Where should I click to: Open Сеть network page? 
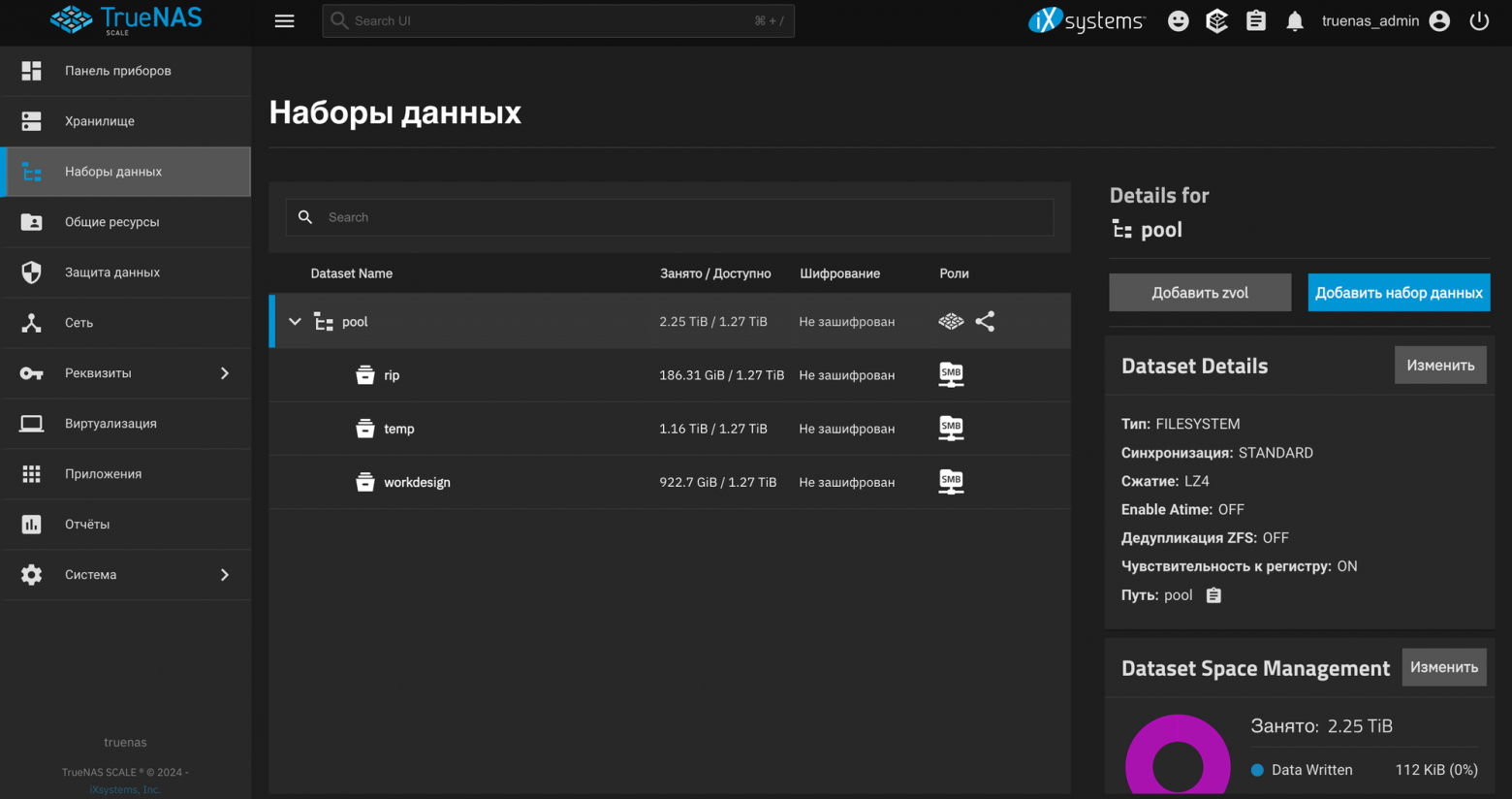point(126,323)
